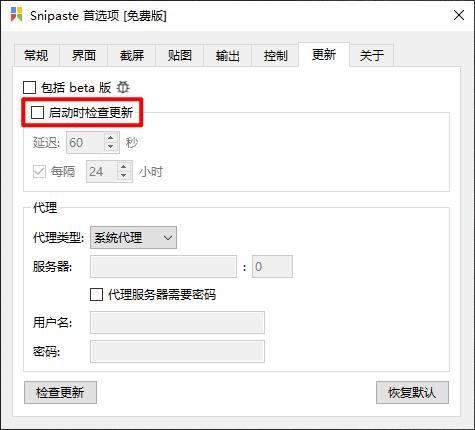Toggle the 每隔 checkbox
This screenshot has height=430, width=475.
(x=39, y=172)
